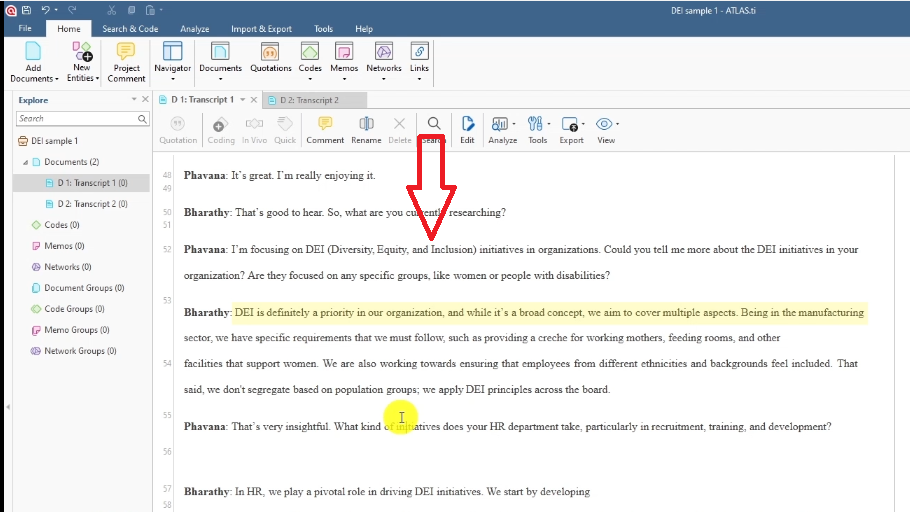Click the Redo icon in title bar
The width and height of the screenshot is (910, 512).
tap(72, 10)
